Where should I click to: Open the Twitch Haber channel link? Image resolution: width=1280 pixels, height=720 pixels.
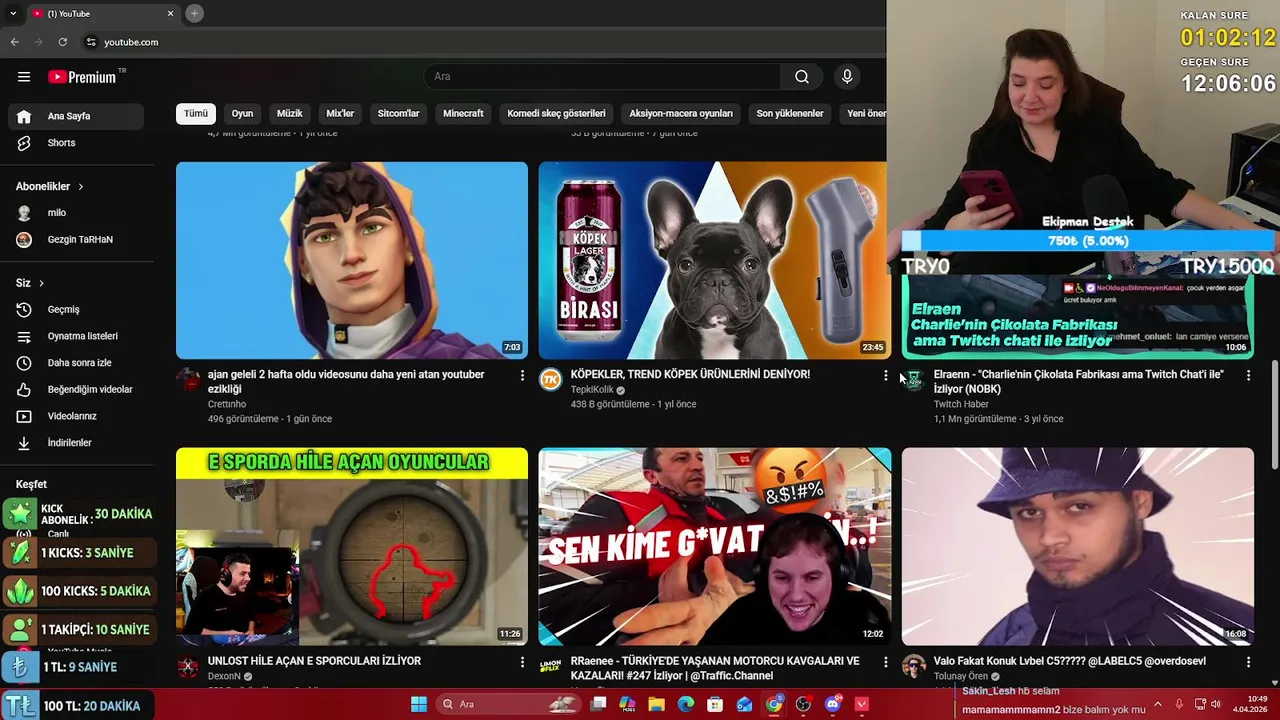pyautogui.click(x=961, y=404)
